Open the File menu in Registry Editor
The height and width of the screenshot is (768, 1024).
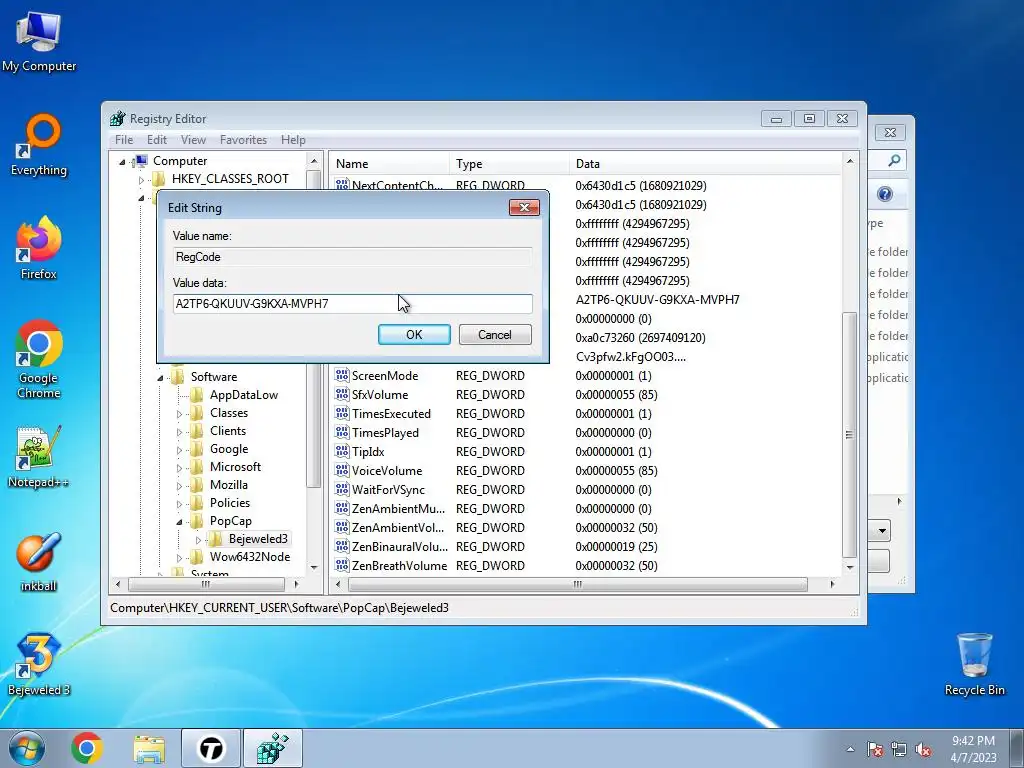(x=123, y=140)
